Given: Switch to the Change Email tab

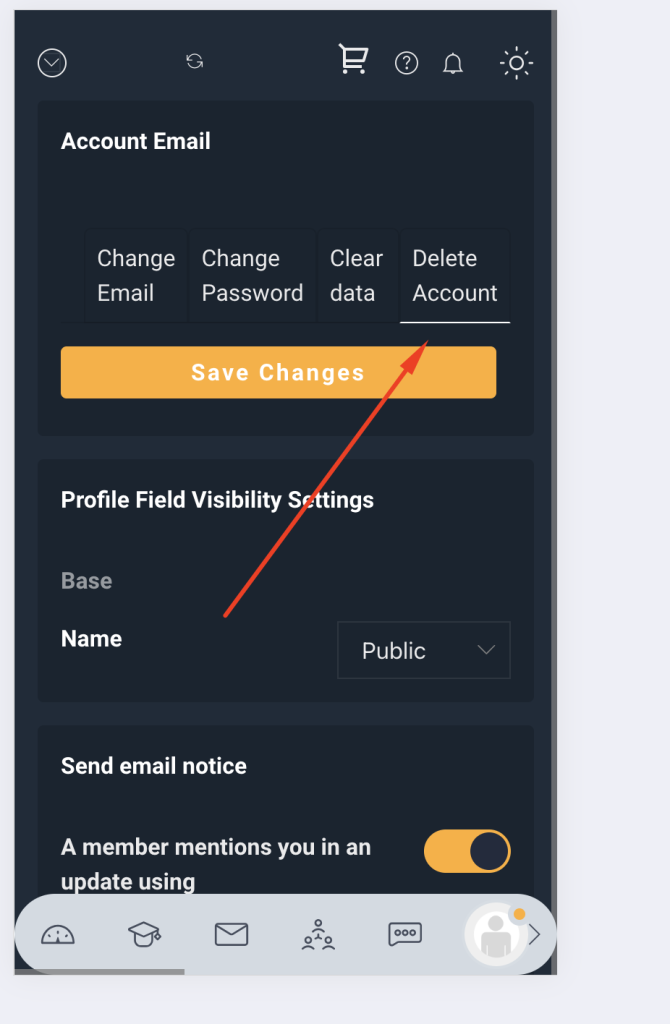Looking at the screenshot, I should [136, 276].
